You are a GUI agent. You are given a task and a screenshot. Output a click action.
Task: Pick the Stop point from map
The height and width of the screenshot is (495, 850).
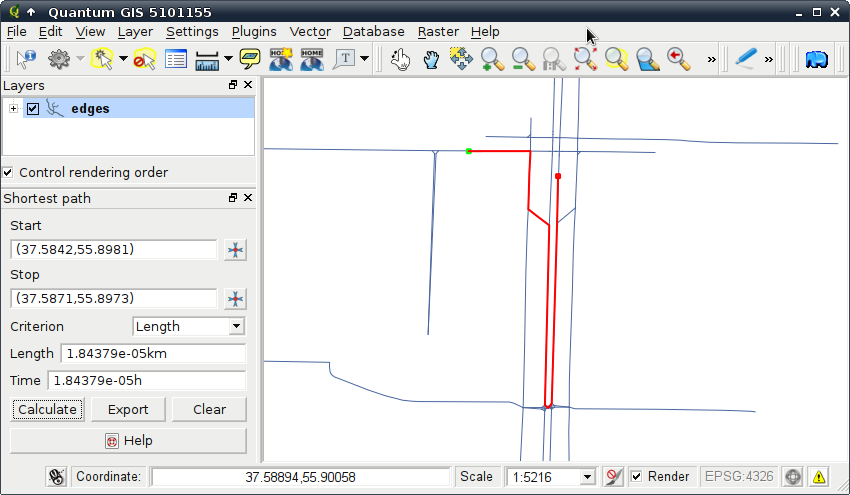coord(235,299)
